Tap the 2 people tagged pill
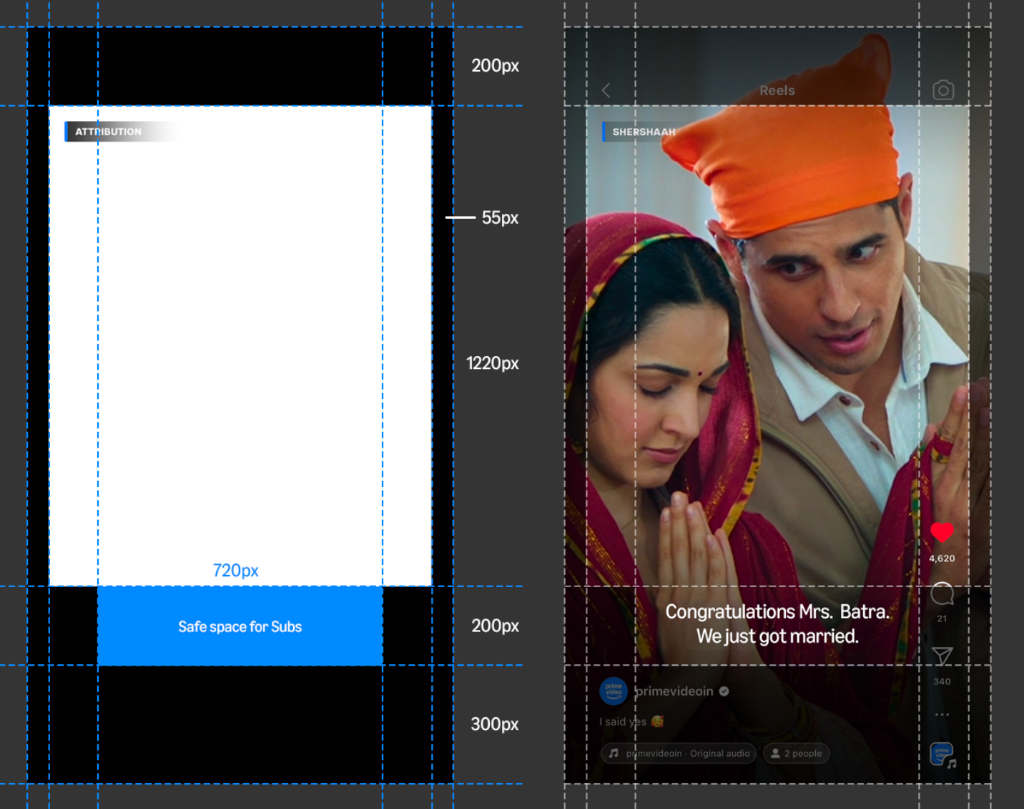Image resolution: width=1024 pixels, height=809 pixels. click(x=796, y=754)
